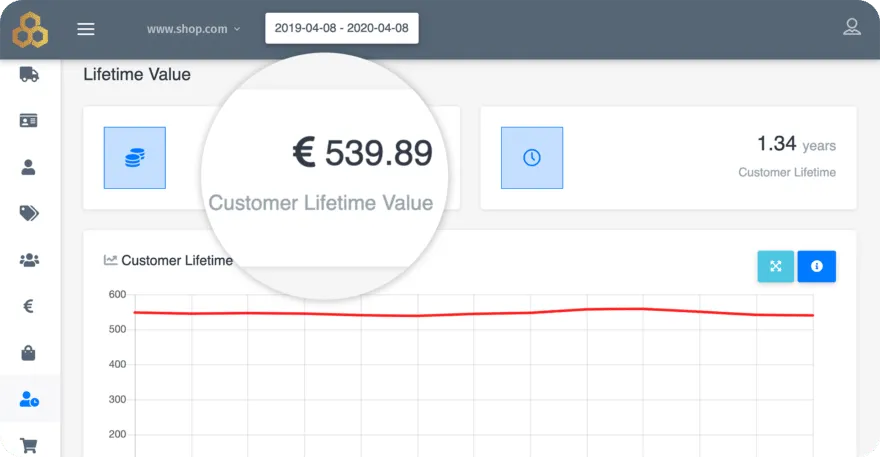Click the Lifetime Value page heading

[x=137, y=74]
